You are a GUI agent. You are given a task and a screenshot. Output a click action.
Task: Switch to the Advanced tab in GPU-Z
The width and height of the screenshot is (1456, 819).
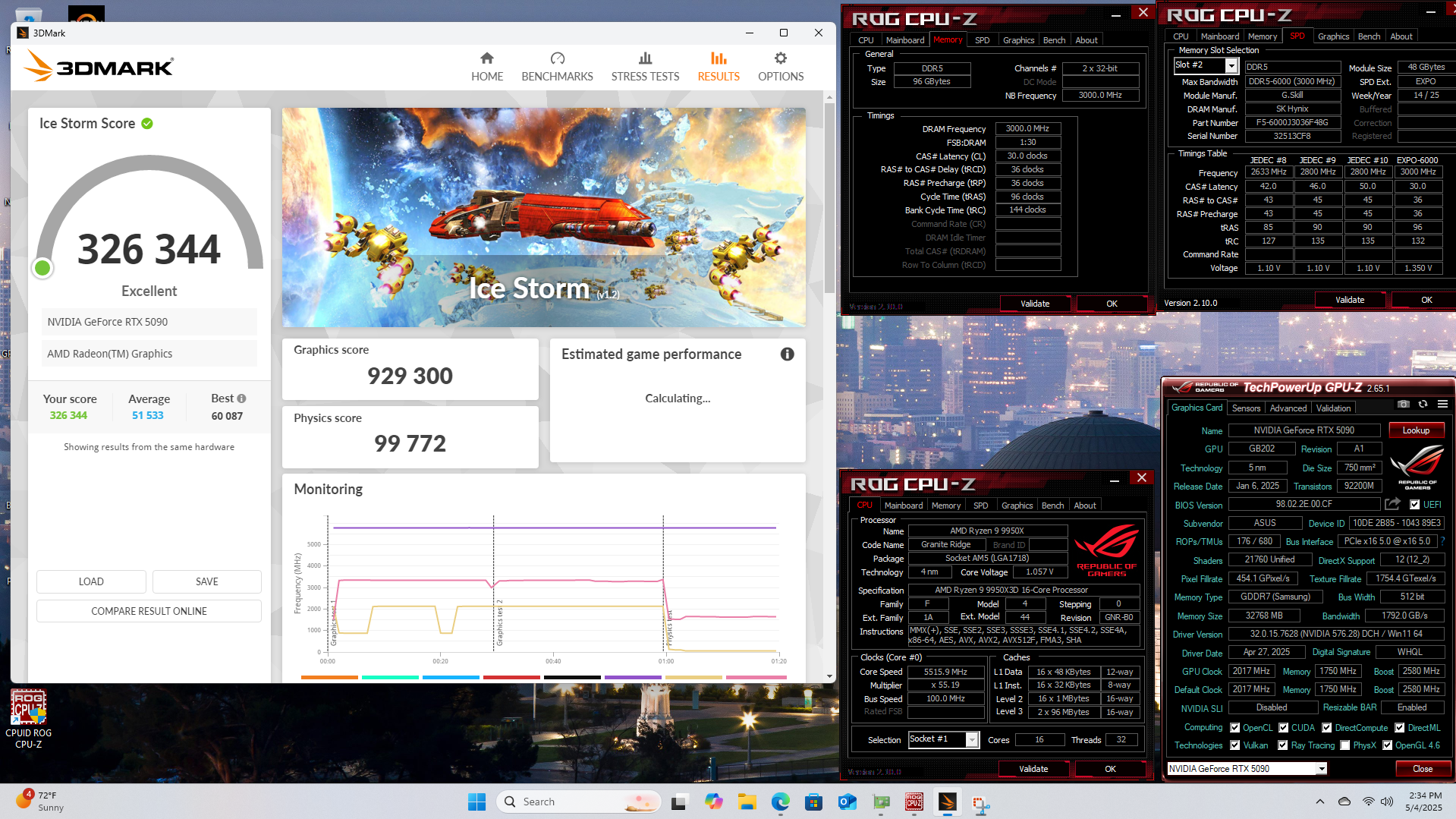[1288, 408]
